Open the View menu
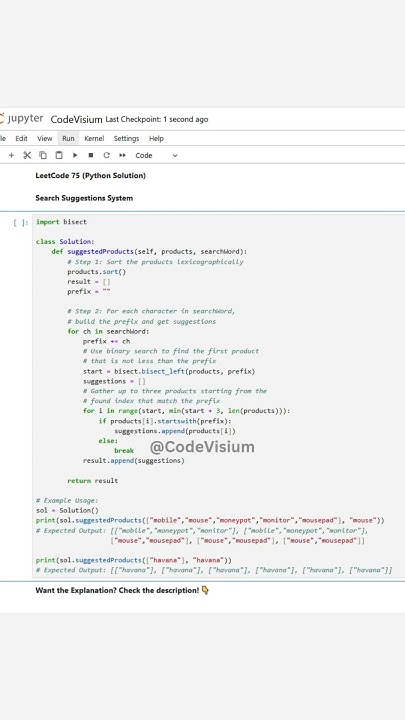This screenshot has height=720, width=405. click(x=45, y=138)
